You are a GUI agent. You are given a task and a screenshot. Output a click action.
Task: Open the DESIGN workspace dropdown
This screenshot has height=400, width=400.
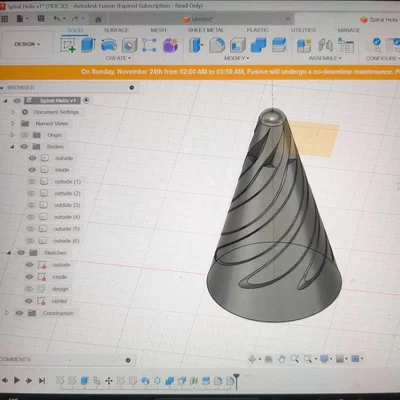(27, 44)
